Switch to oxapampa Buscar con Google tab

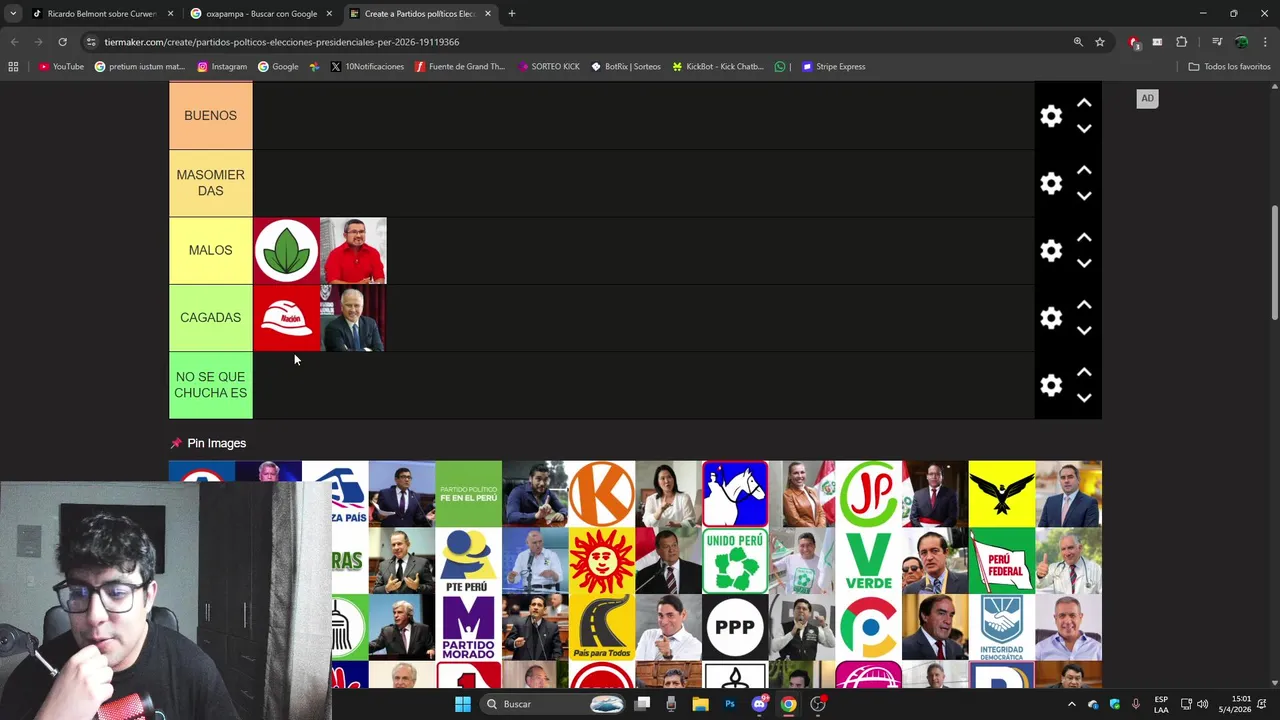[260, 14]
